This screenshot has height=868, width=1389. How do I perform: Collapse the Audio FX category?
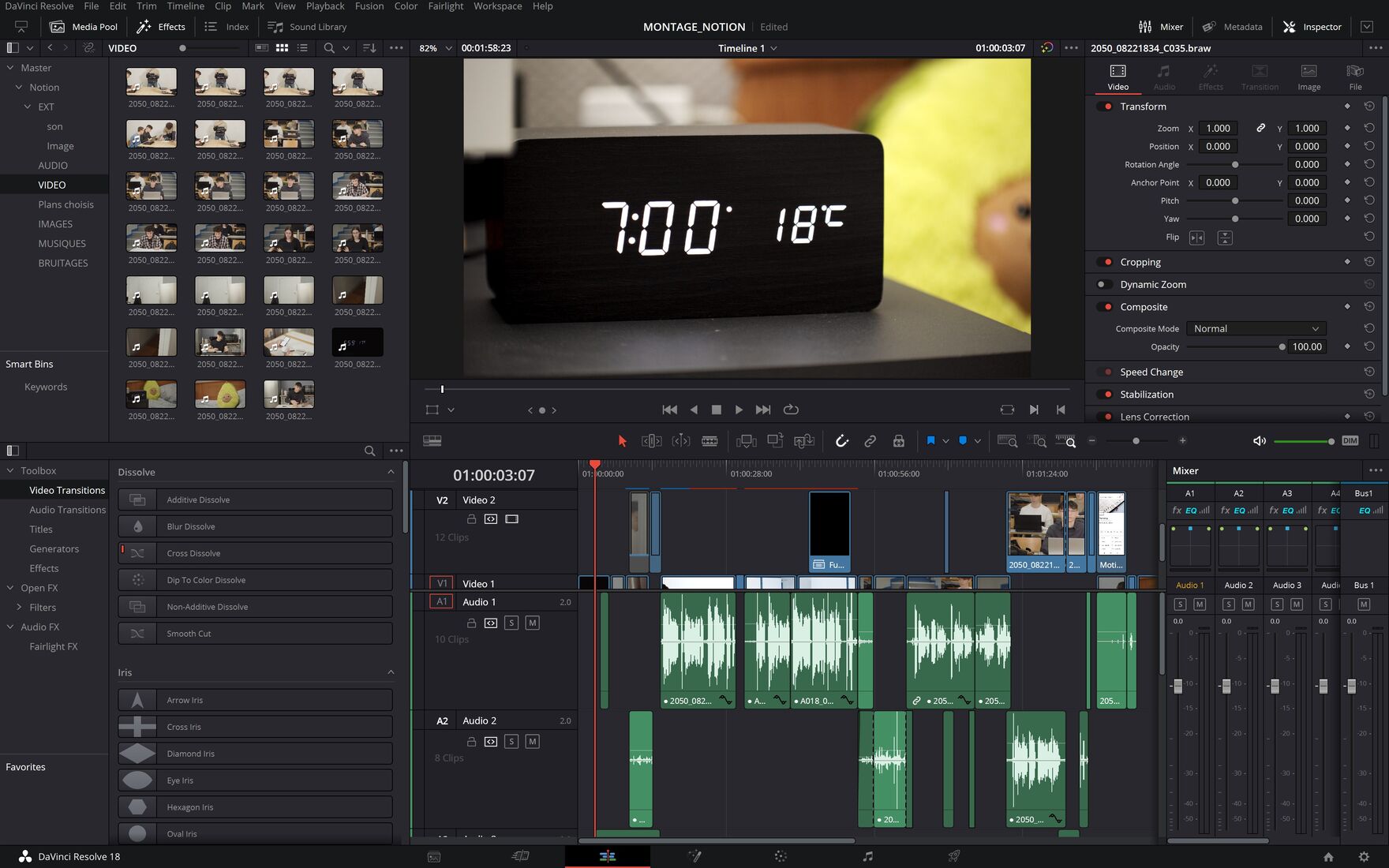point(10,627)
